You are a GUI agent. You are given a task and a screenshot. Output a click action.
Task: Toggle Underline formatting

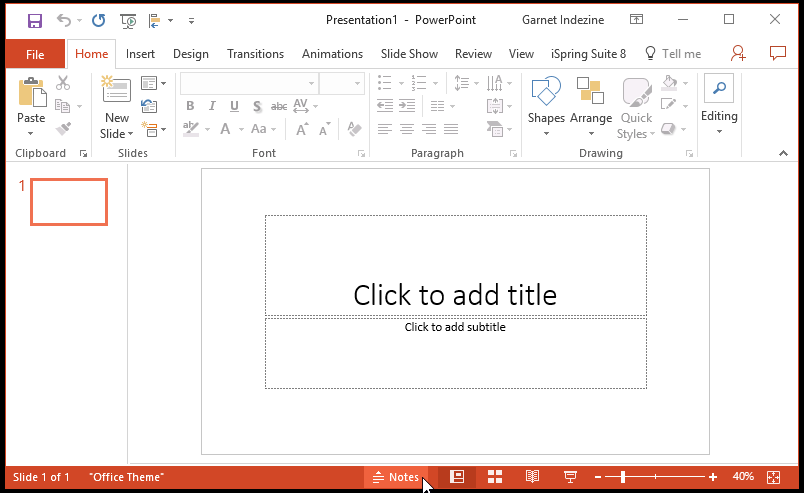pos(234,106)
